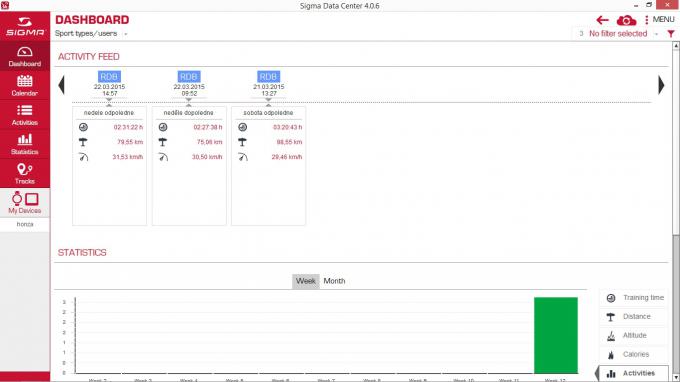
Task: Open the Dashboard sidebar section
Action: (25, 56)
